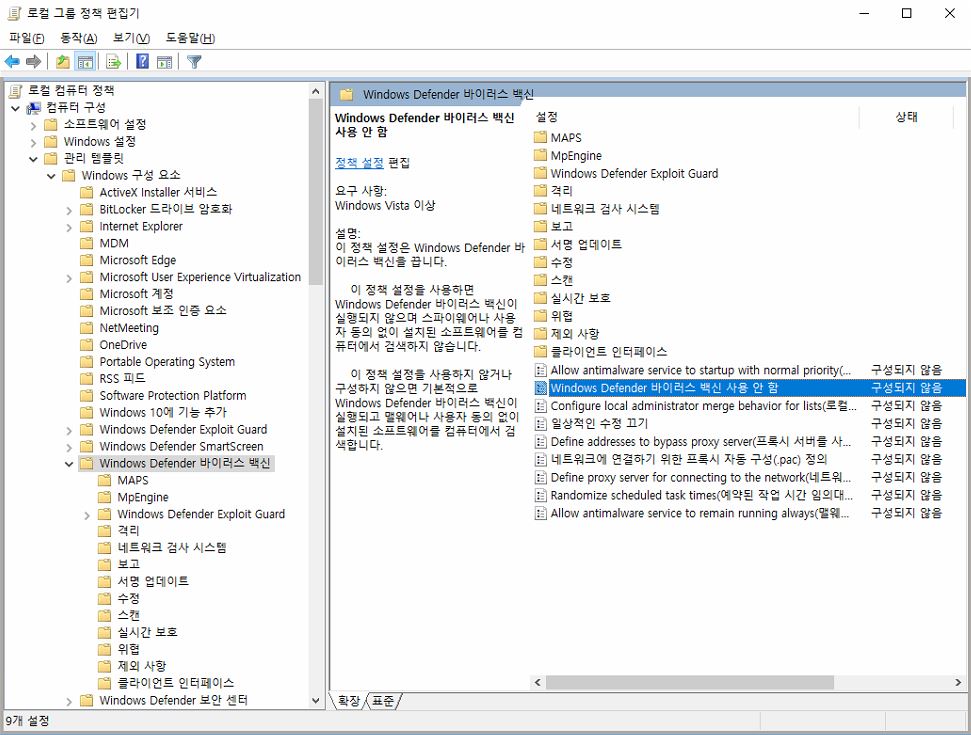Image resolution: width=971 pixels, height=735 pixels.
Task: Select 서명 업데이트 under Defender in tree
Action: (x=153, y=581)
